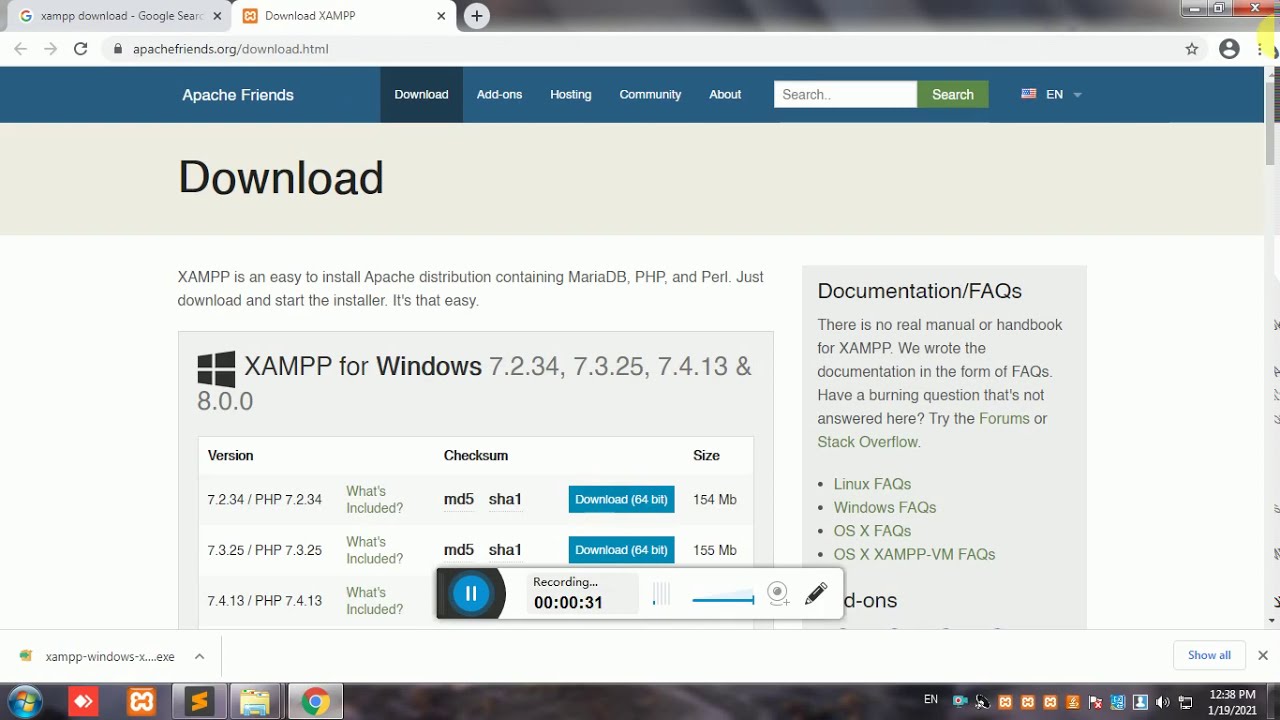Open sha1 checksum for 7.3.25

click(505, 549)
